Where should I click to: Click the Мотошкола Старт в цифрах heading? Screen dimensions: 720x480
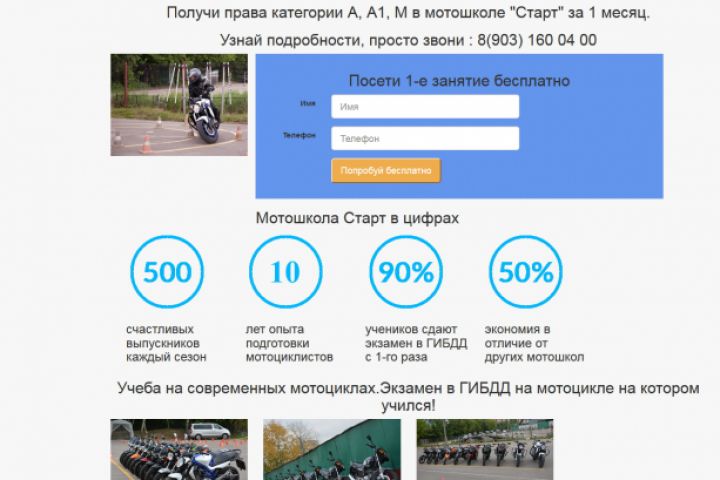tap(357, 218)
